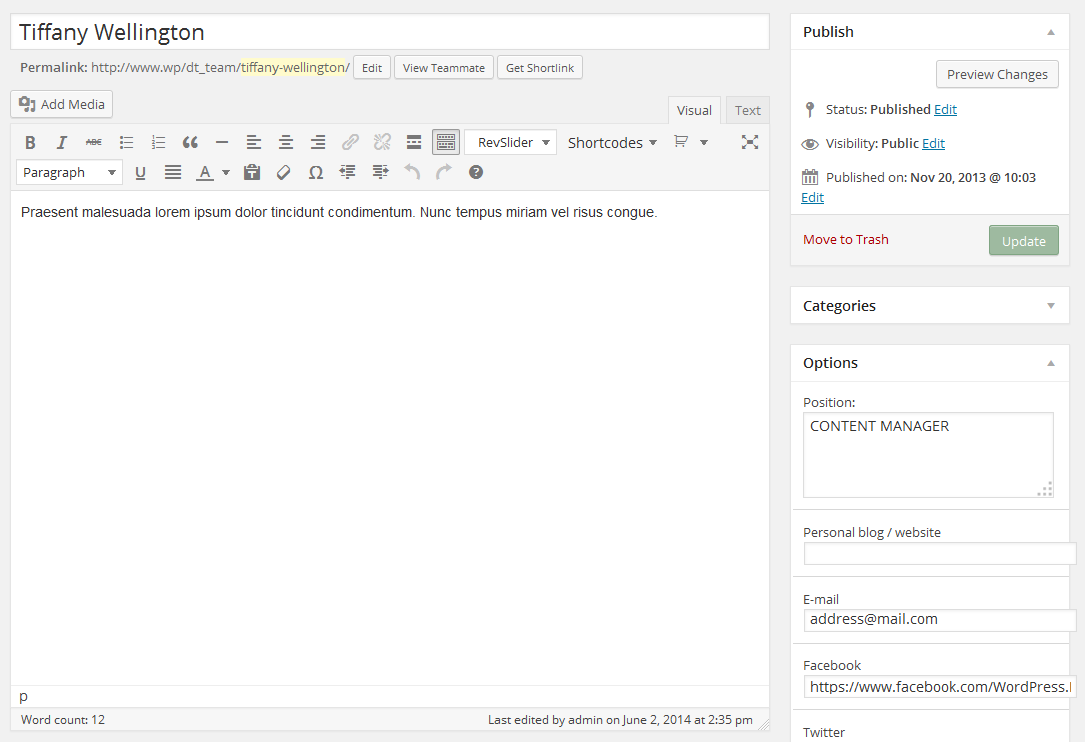Click the Paste as text icon
This screenshot has height=742, width=1085.
point(252,173)
